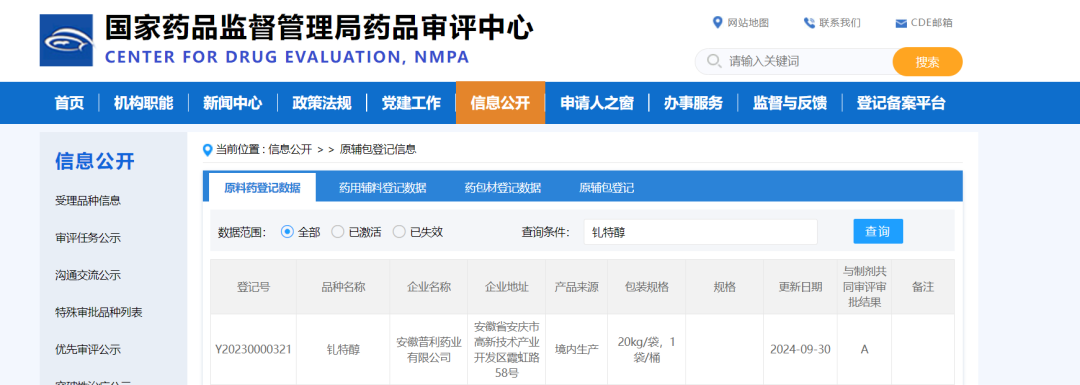Image resolution: width=1080 pixels, height=385 pixels.
Task: Open the 监督与反馈 menu
Action: pos(789,103)
